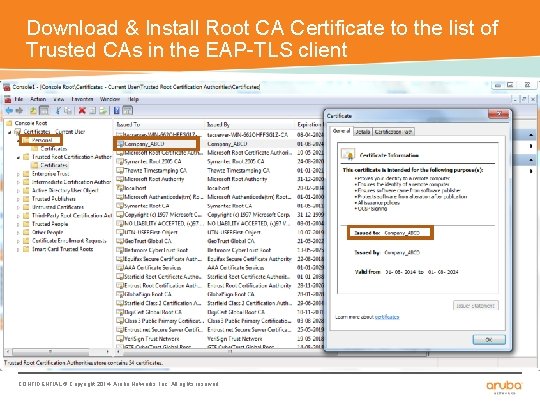Viewport: 540px width, 405px height.
Task: Open the Favorites menu
Action: (82, 99)
